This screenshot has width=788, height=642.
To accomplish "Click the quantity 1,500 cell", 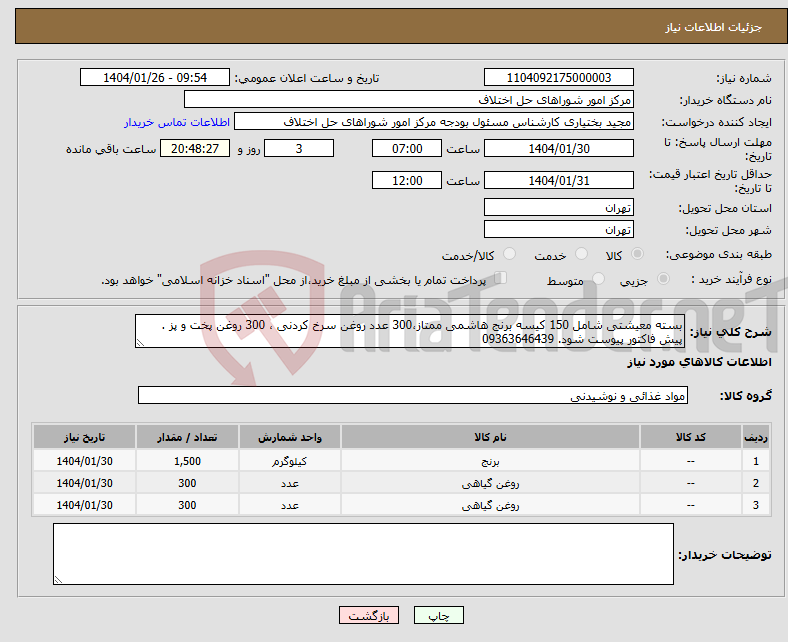I will point(187,461).
